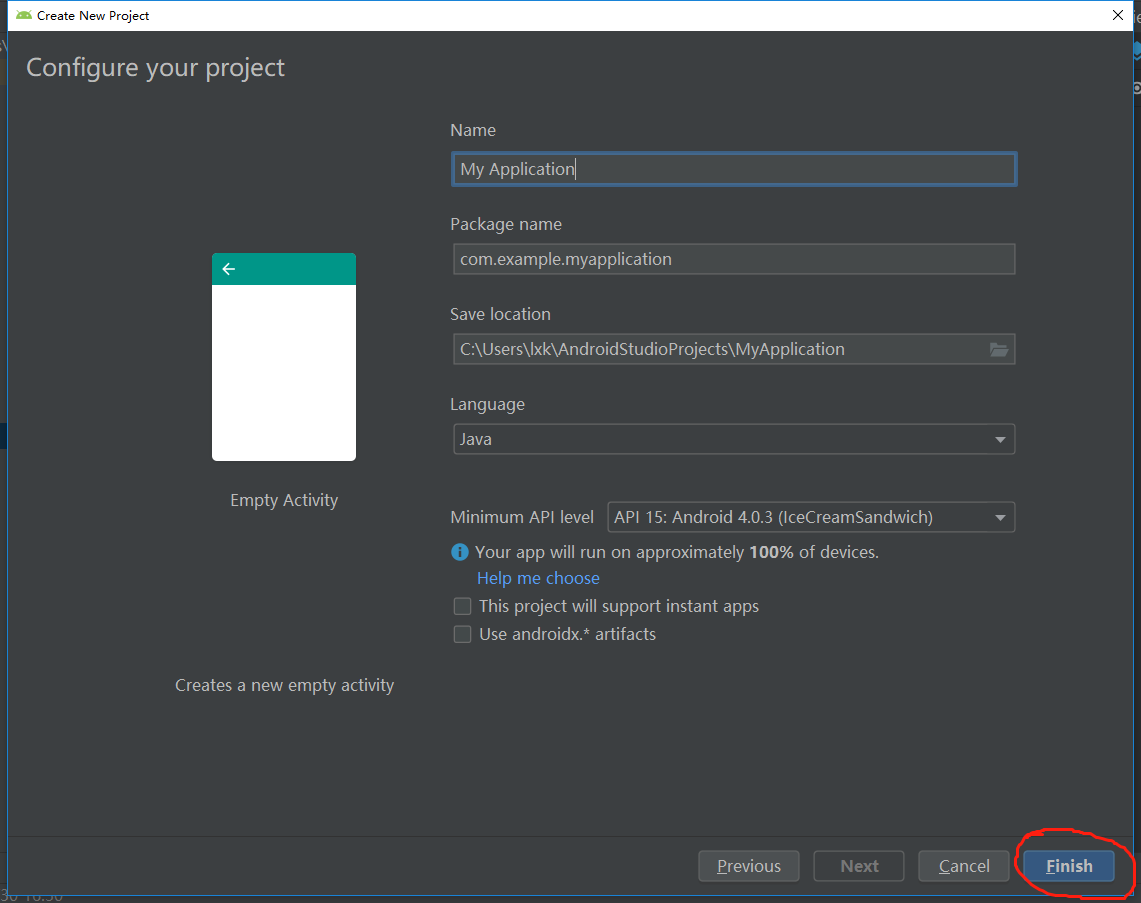Click the '100% of devices' message text

pos(677,552)
